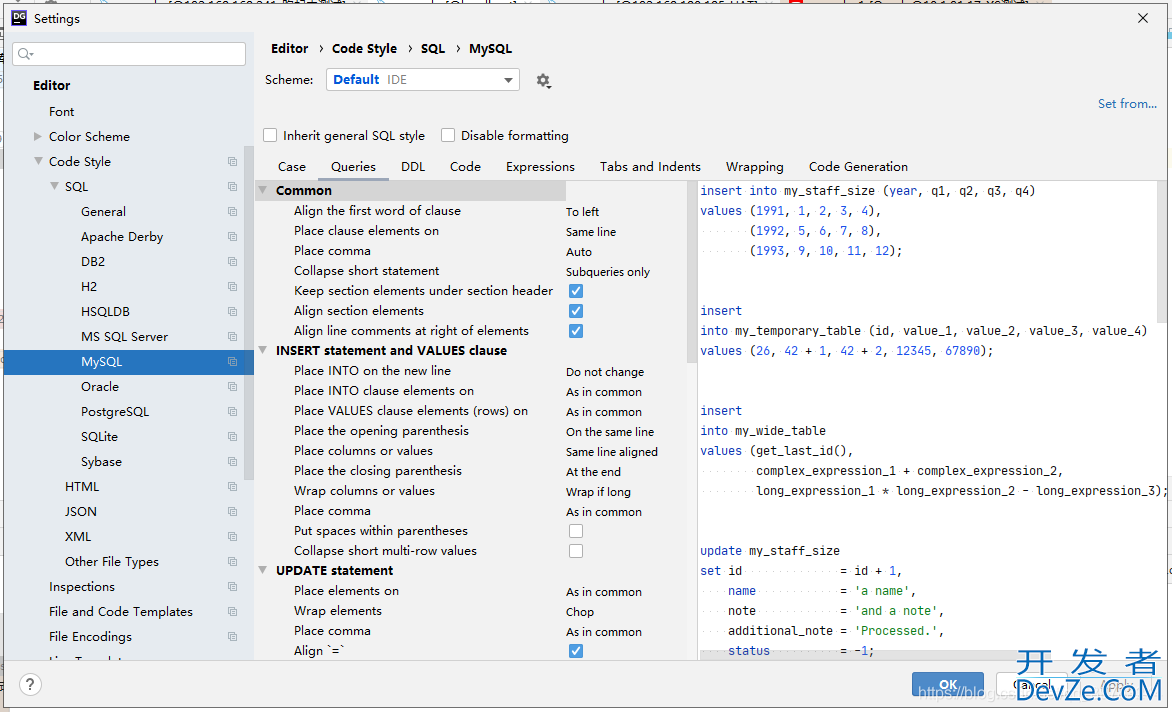The height and width of the screenshot is (712, 1172).
Task: Open the Code tab
Action: tap(465, 167)
